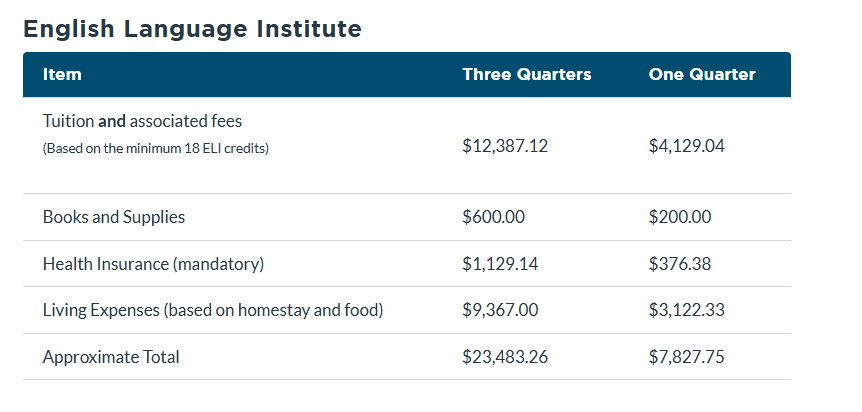Select the $12,387.12 tuition amount
Viewport: 862px width, 412px height.
coord(505,146)
